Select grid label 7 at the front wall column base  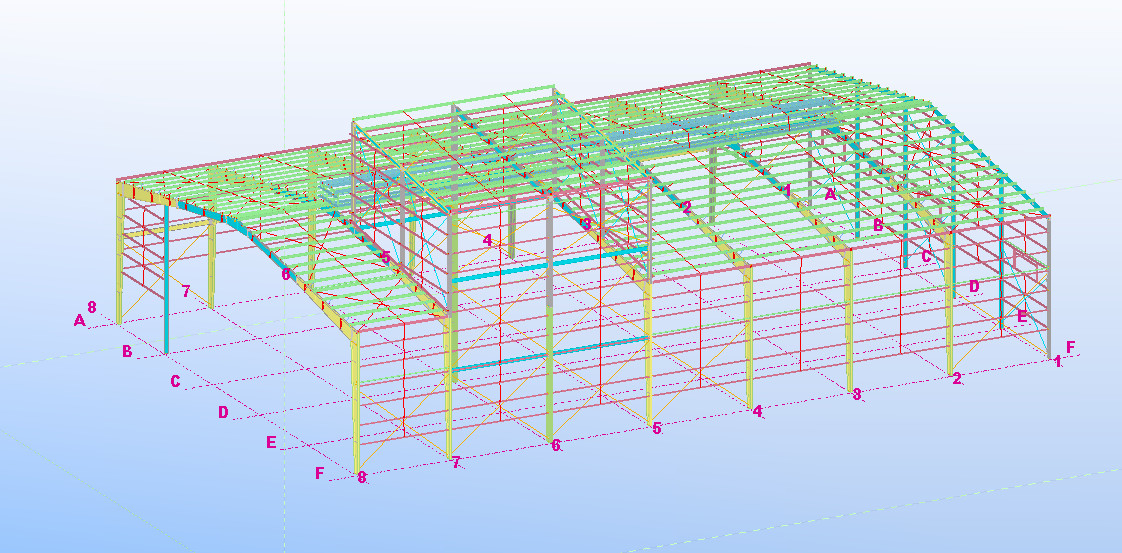(456, 463)
